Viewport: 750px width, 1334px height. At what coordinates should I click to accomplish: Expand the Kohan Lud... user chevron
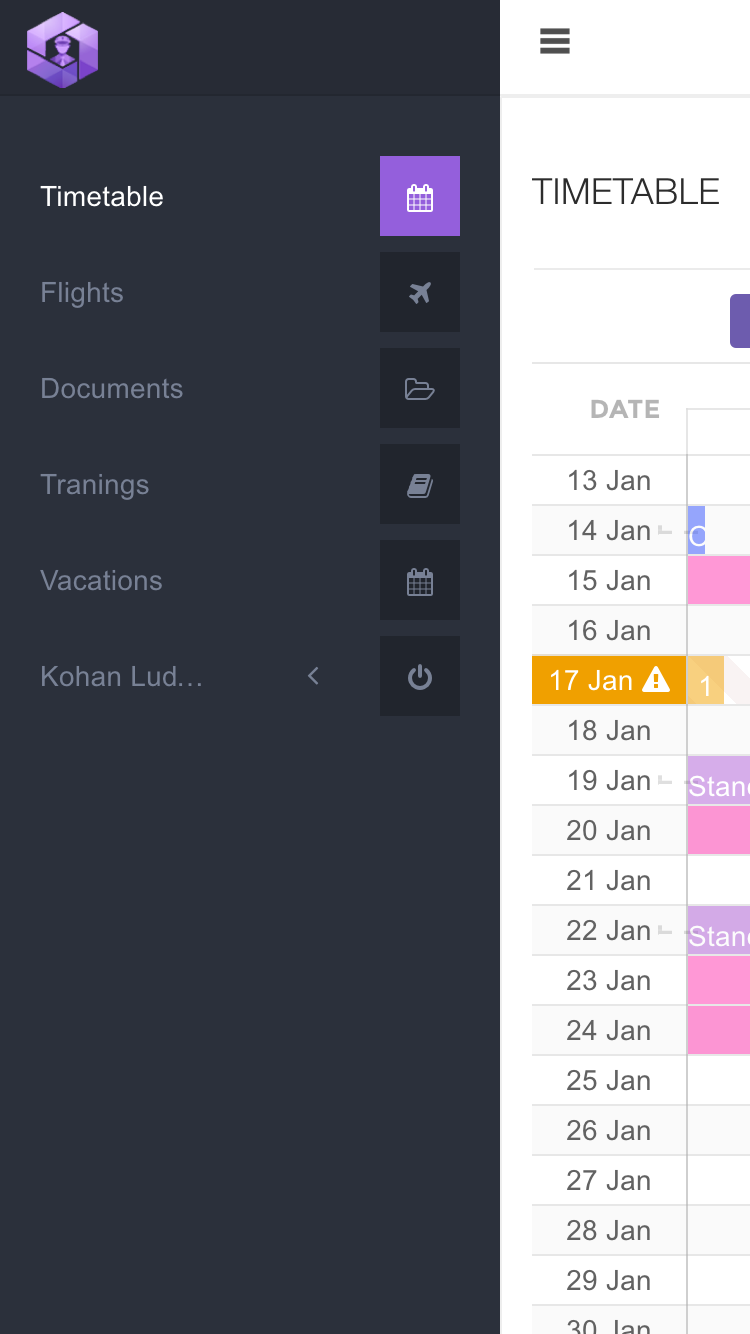point(313,676)
